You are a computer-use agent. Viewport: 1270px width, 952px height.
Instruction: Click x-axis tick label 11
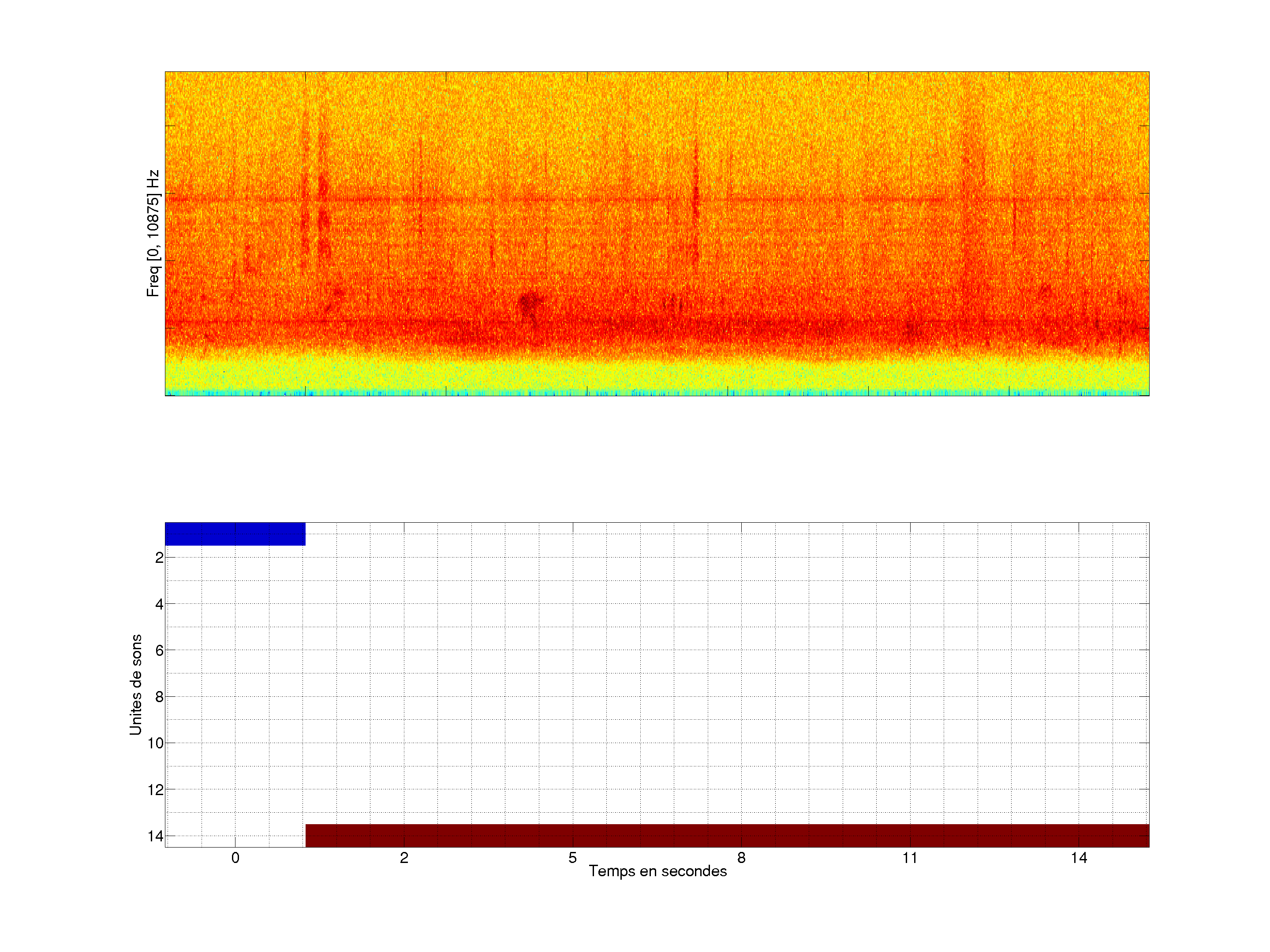(909, 858)
